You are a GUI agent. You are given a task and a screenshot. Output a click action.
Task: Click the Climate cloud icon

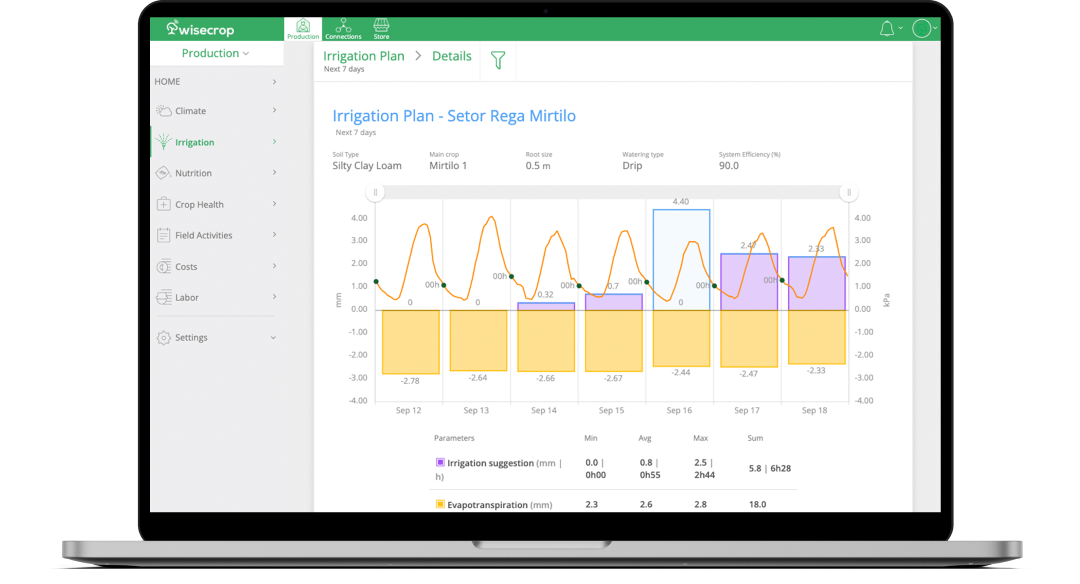tap(163, 111)
